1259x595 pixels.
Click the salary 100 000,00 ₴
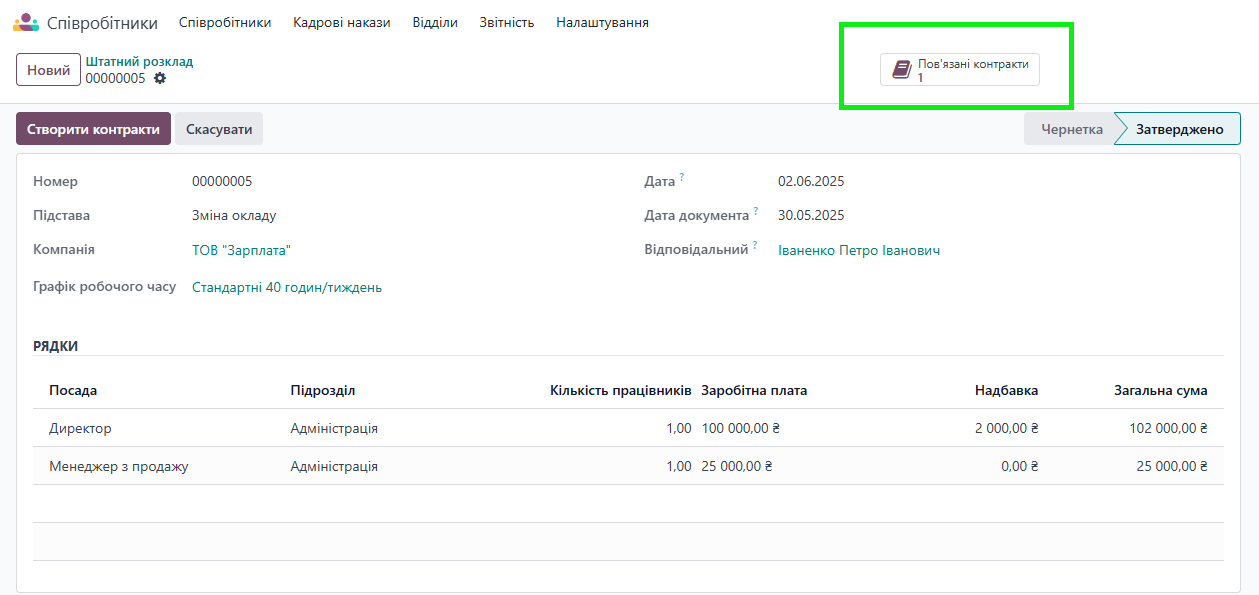[741, 428]
